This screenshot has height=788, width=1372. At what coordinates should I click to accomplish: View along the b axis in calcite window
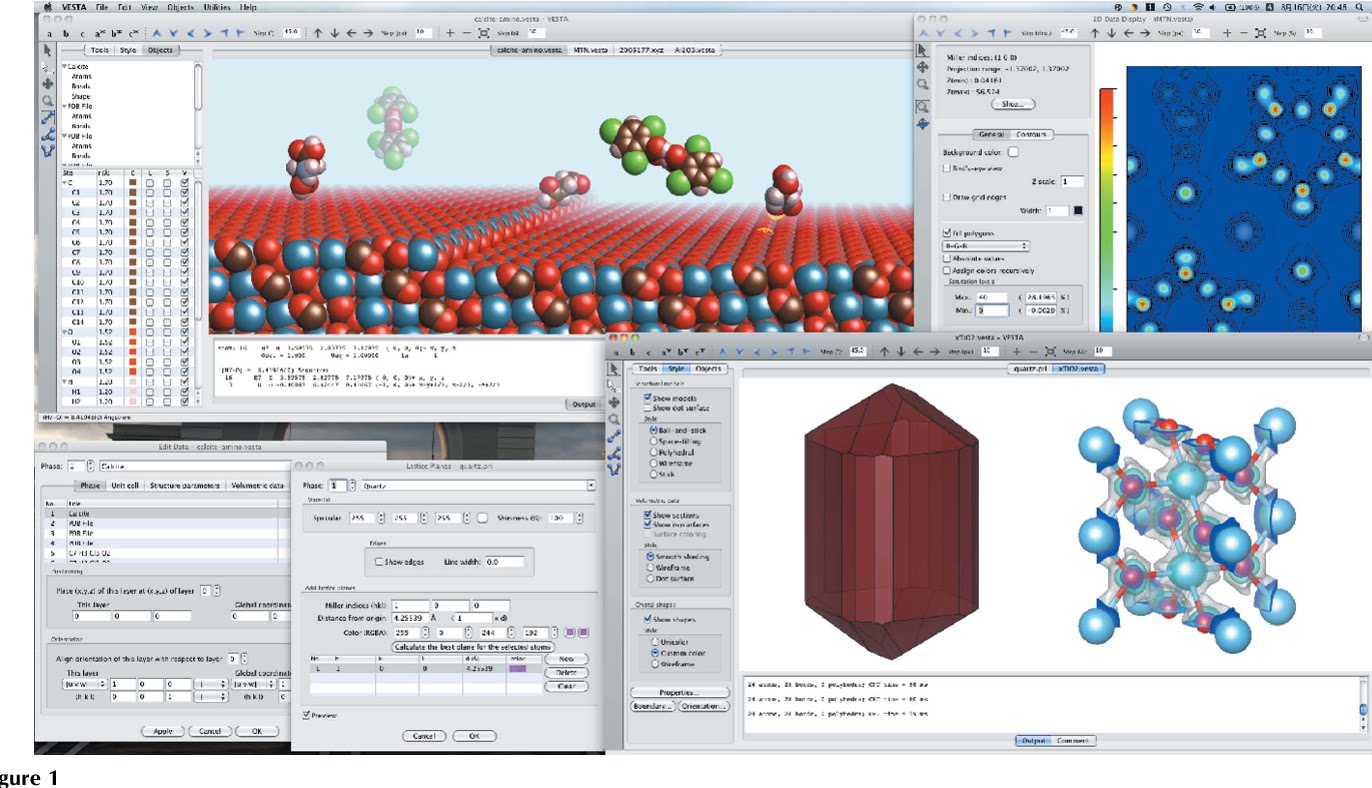pyautogui.click(x=65, y=32)
